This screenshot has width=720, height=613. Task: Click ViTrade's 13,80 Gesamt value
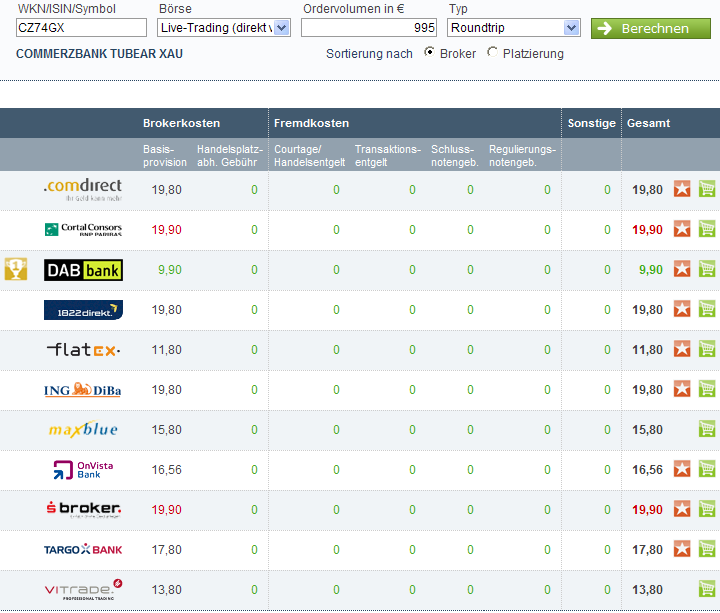pyautogui.click(x=647, y=589)
